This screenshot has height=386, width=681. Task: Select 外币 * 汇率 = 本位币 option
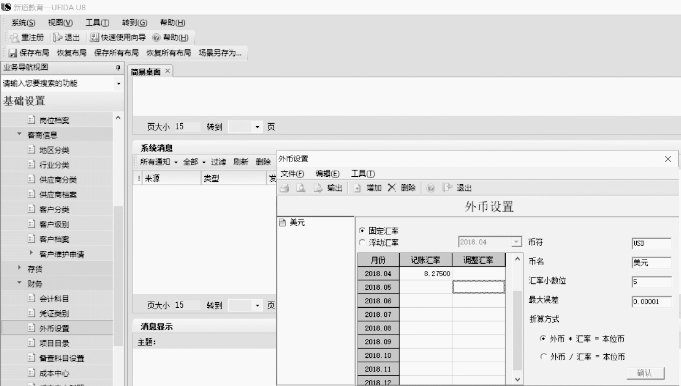(543, 338)
